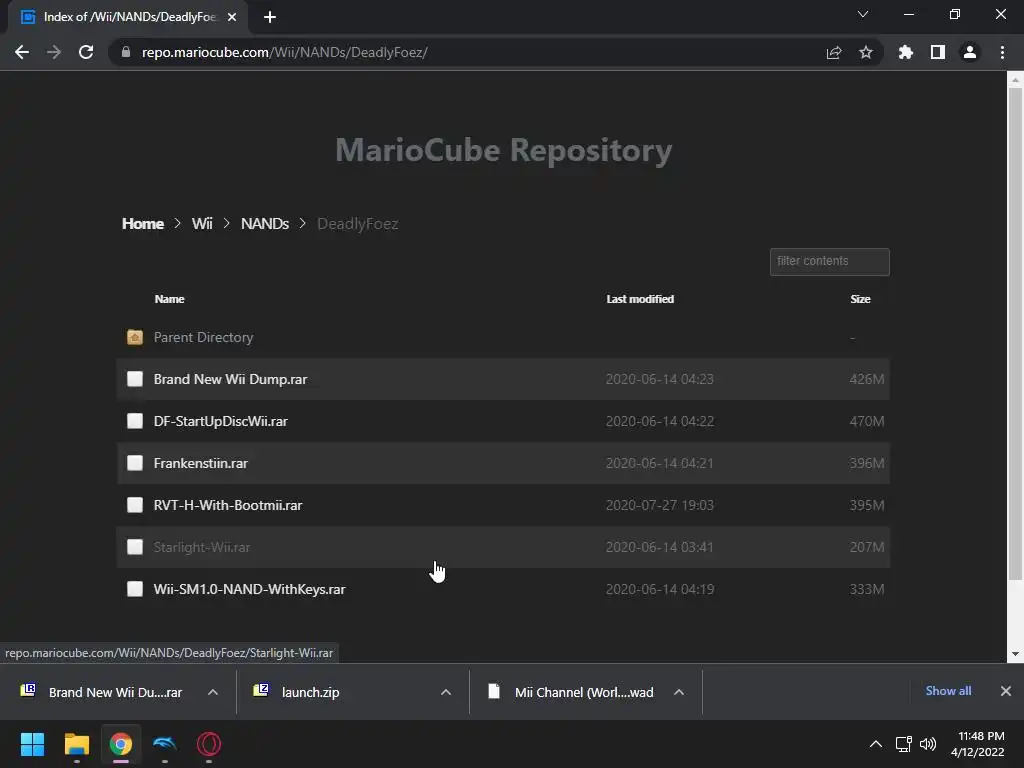Click DeadlyFoez in the breadcrumb
The width and height of the screenshot is (1024, 768).
[x=357, y=223]
